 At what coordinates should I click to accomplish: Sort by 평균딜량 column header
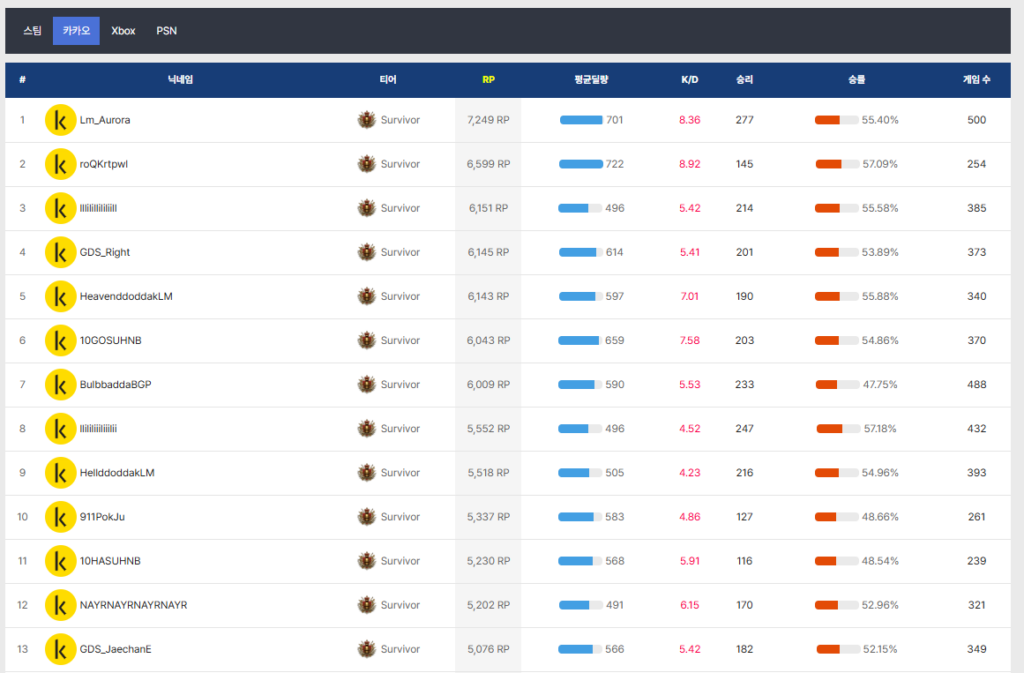point(591,80)
